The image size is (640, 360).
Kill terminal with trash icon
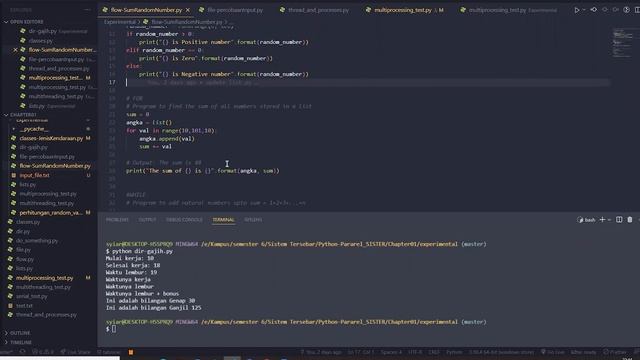tap(630, 220)
